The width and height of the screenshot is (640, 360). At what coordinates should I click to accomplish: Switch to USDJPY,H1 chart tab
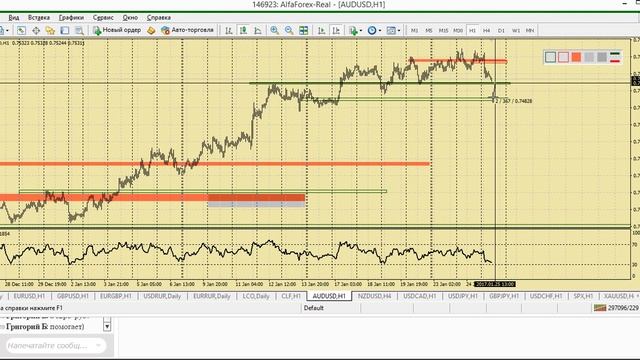462,296
